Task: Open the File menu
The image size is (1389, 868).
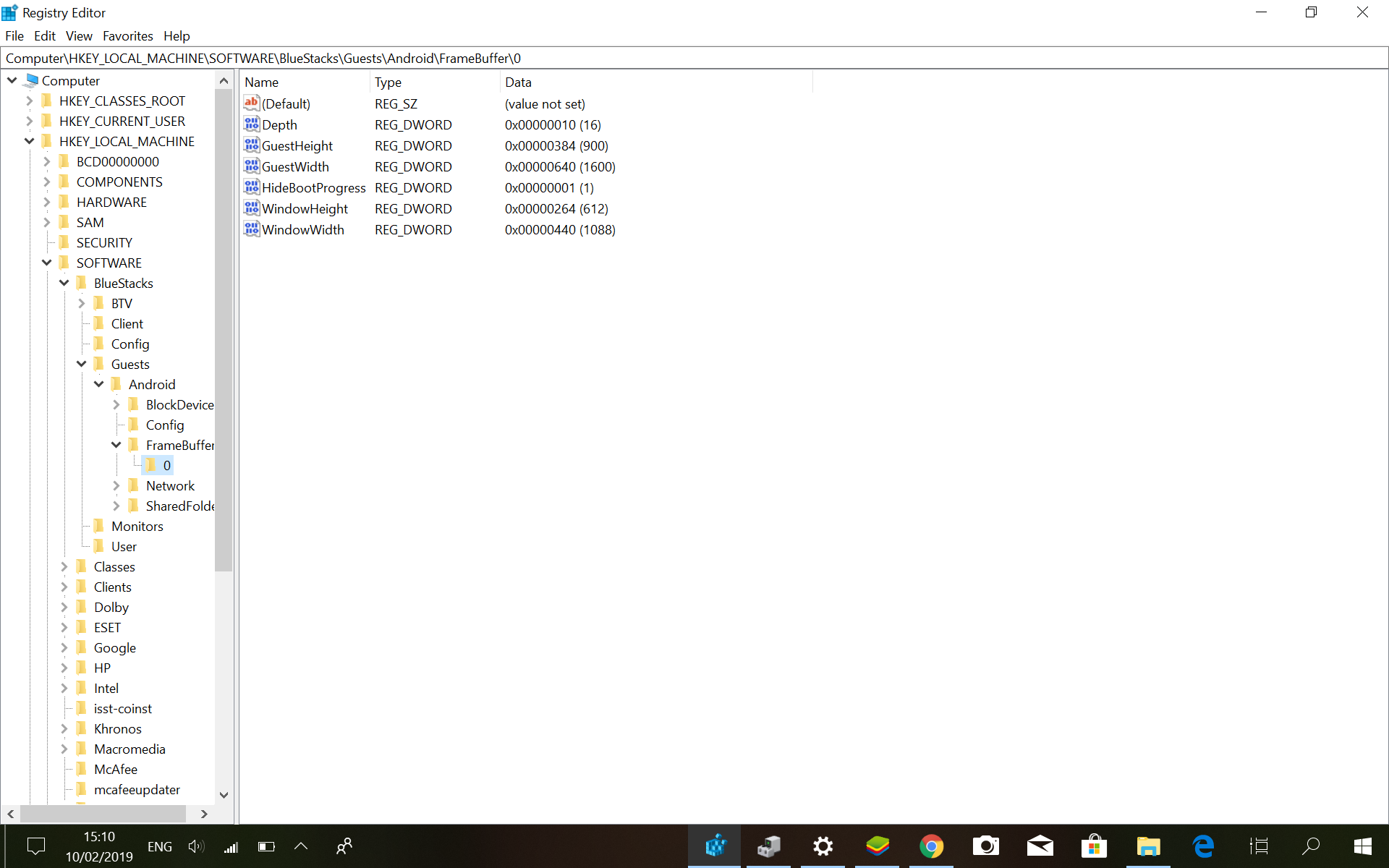Action: pos(14,35)
